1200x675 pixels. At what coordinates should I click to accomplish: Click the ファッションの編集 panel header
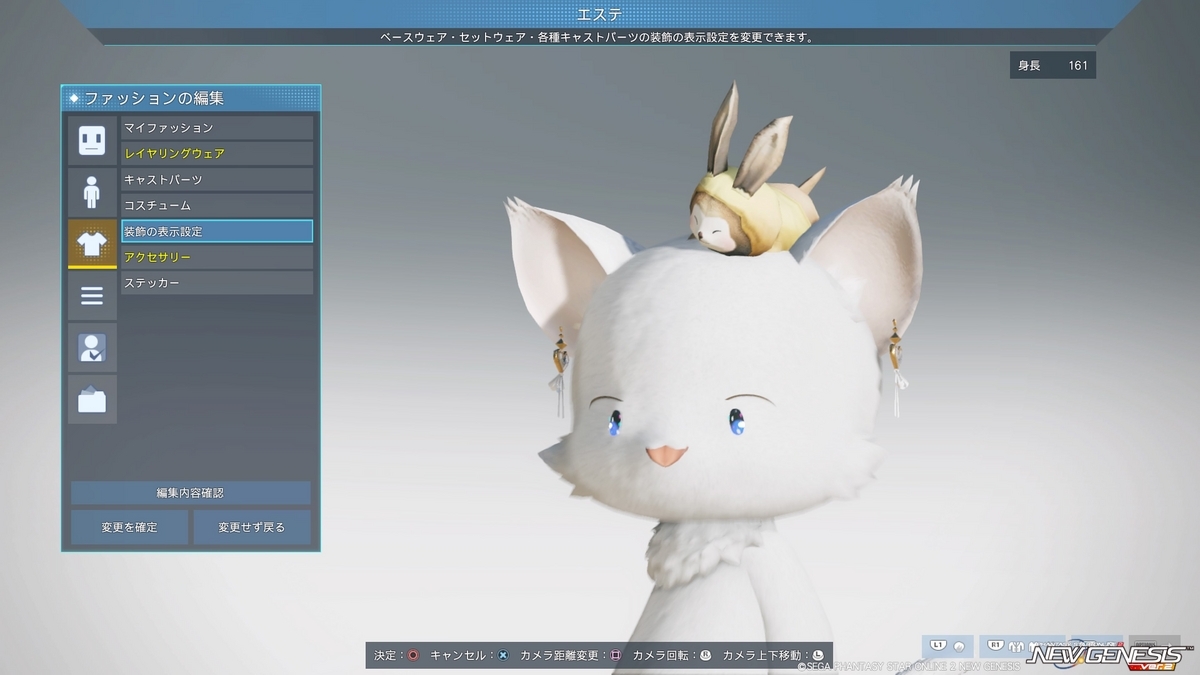tap(191, 98)
